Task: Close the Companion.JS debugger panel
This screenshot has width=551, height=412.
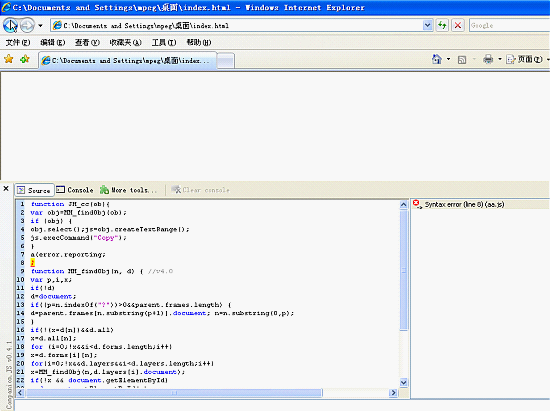Action: [x=6, y=189]
